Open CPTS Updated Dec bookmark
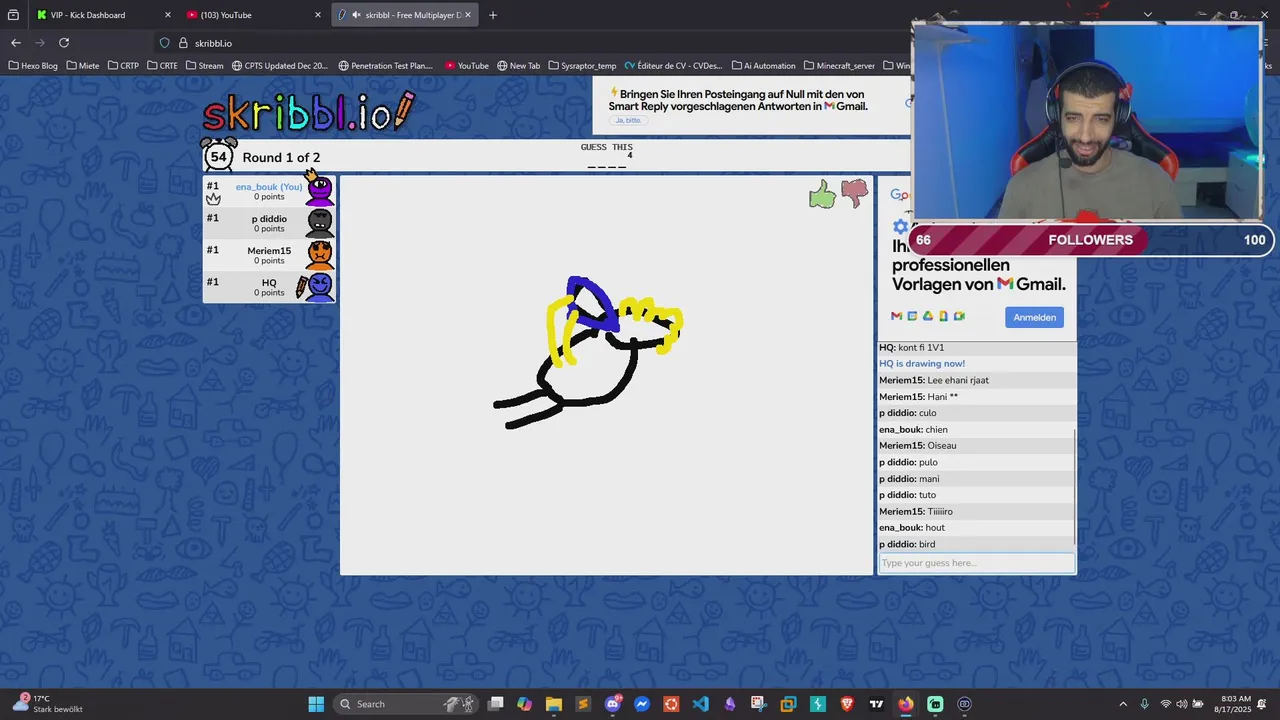The height and width of the screenshot is (720, 1280). 280,66
